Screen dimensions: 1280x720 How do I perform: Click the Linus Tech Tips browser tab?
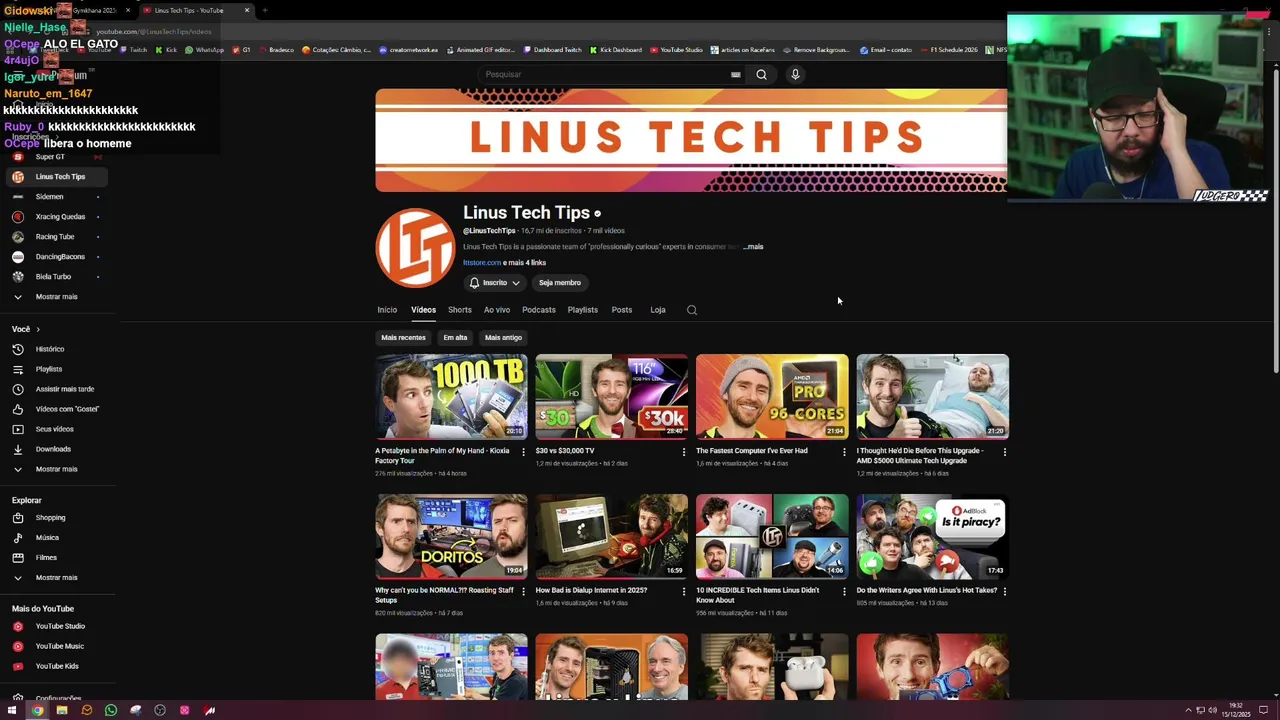click(x=189, y=10)
